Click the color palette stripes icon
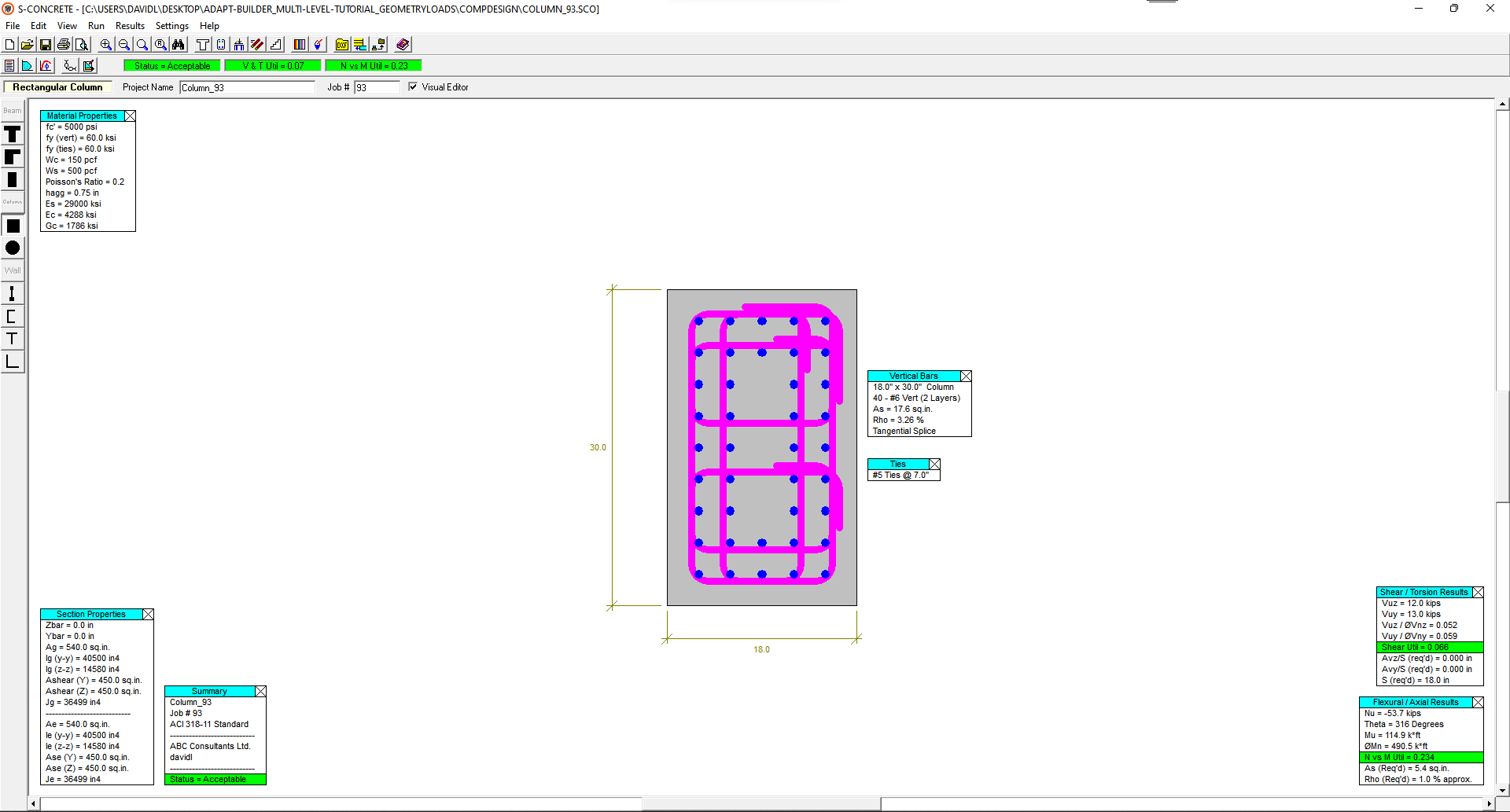The image size is (1510, 812). click(300, 45)
